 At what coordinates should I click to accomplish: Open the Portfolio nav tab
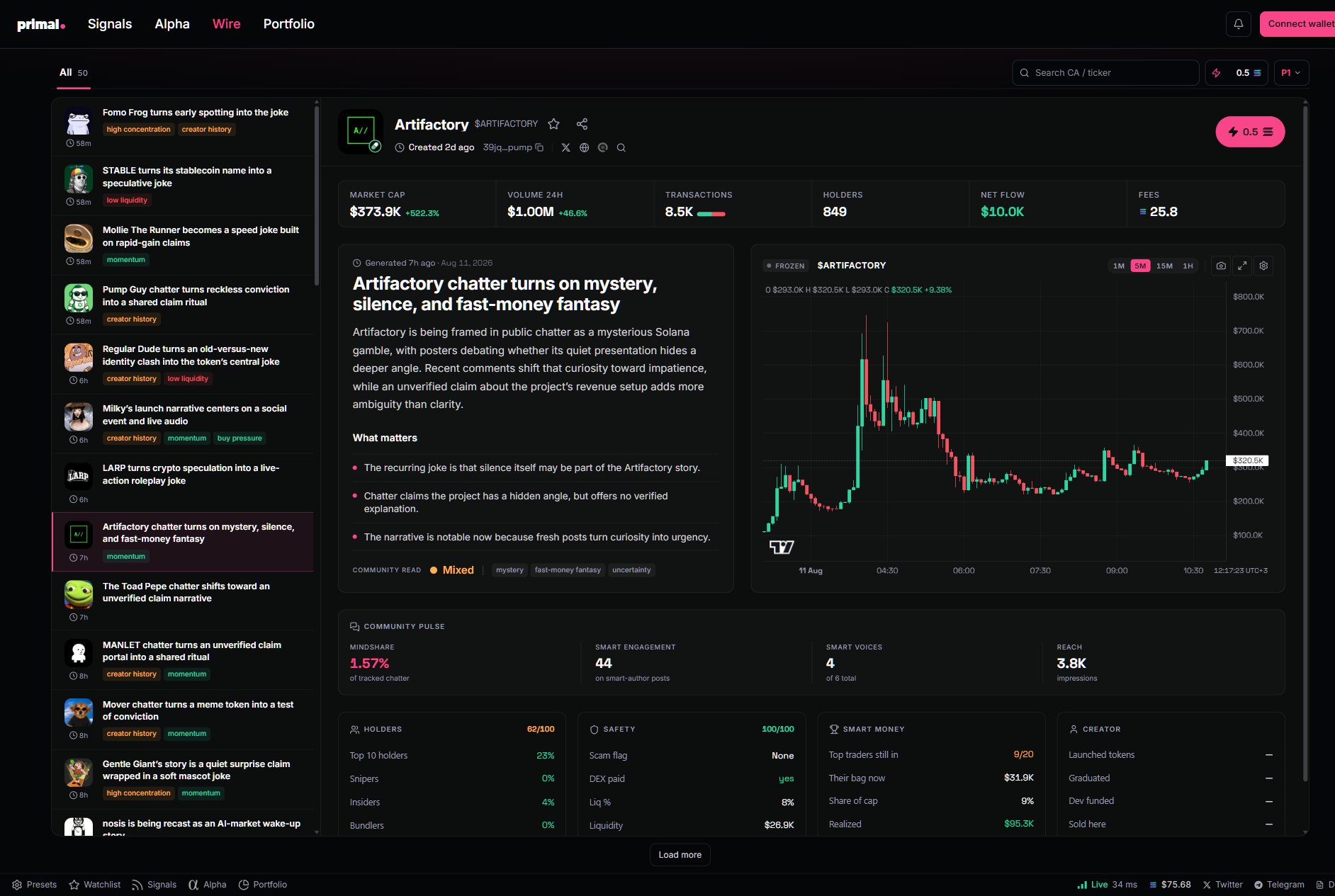[289, 24]
